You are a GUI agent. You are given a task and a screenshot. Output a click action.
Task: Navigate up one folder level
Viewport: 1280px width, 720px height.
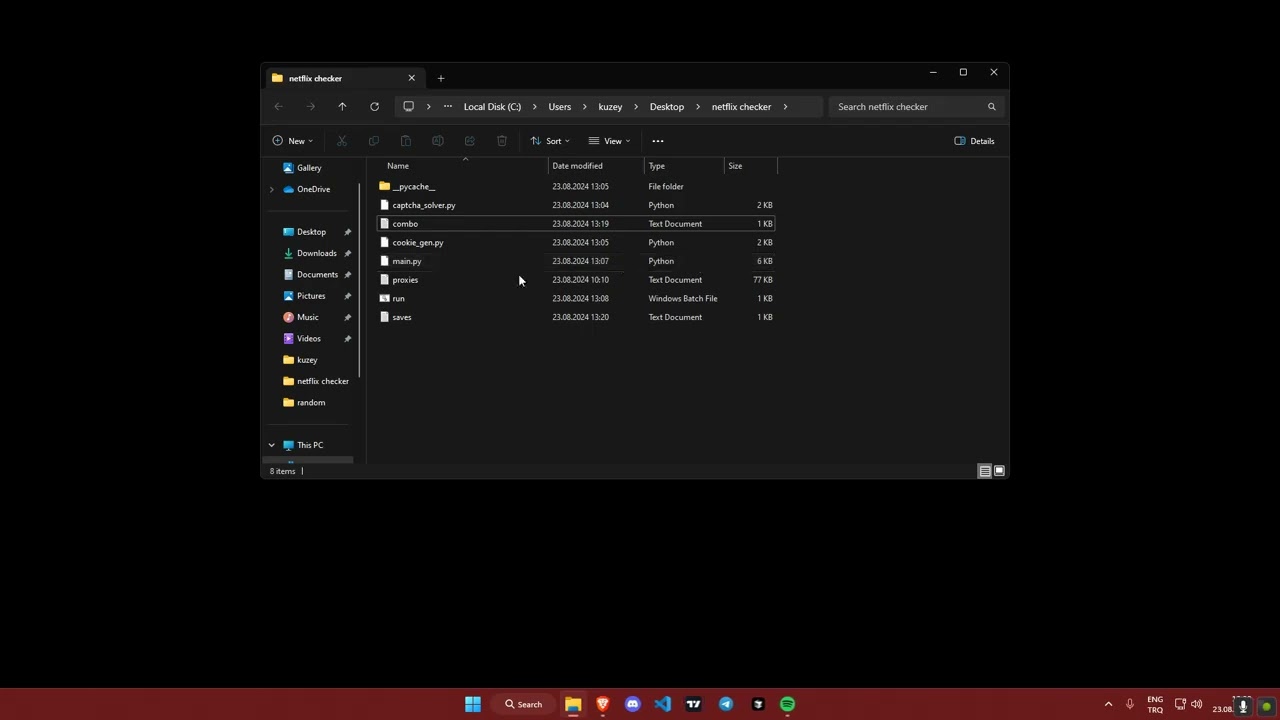coord(342,107)
